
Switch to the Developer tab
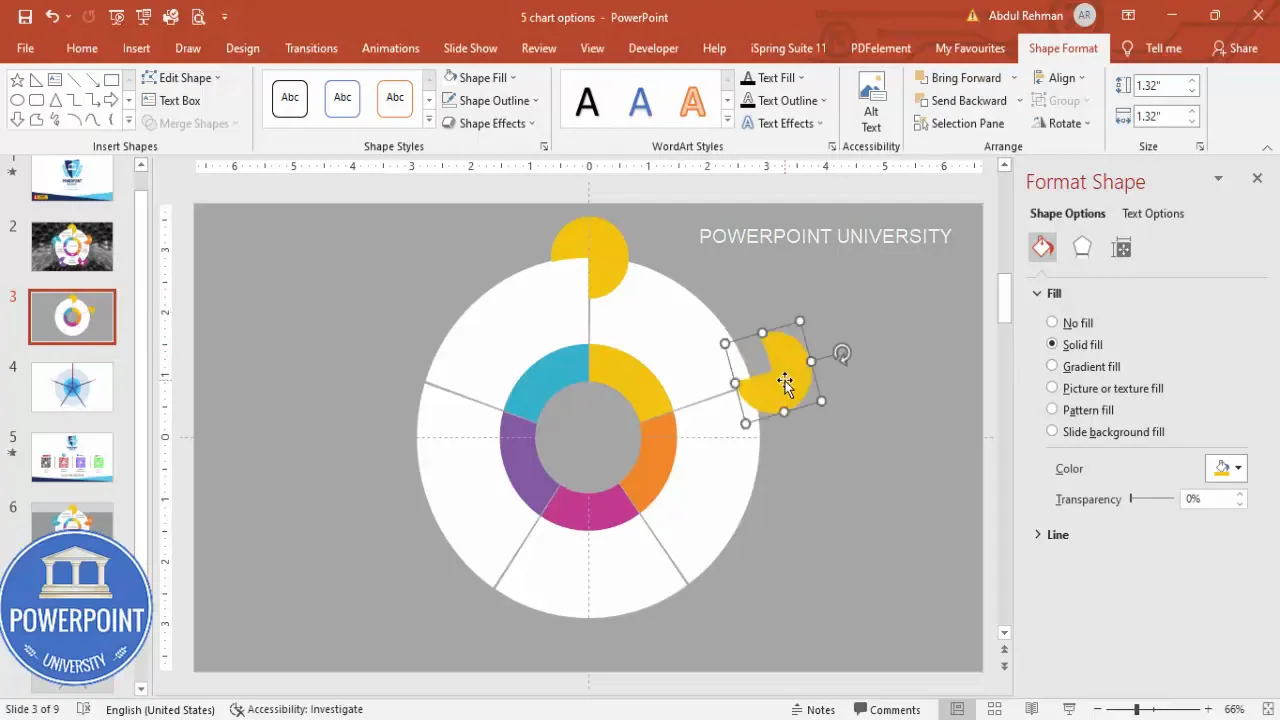(653, 48)
